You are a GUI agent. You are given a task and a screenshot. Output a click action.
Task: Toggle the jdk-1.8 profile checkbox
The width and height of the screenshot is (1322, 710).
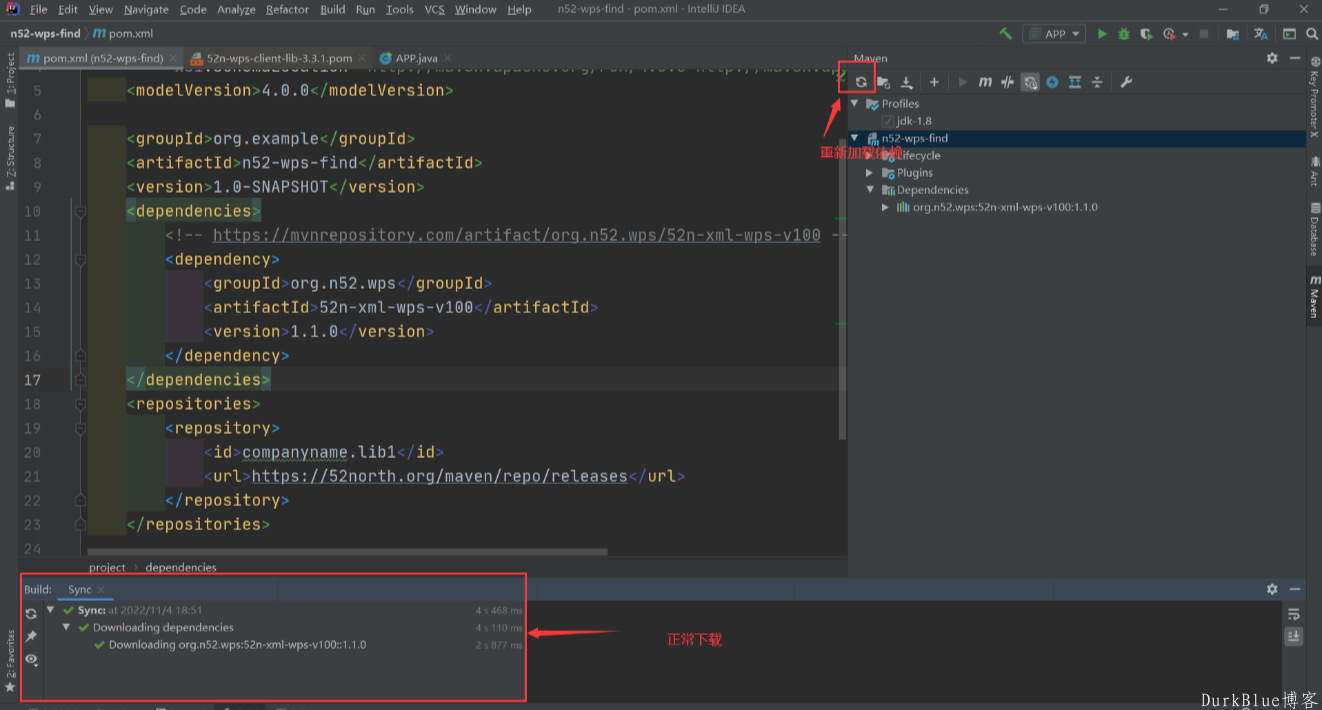887,121
